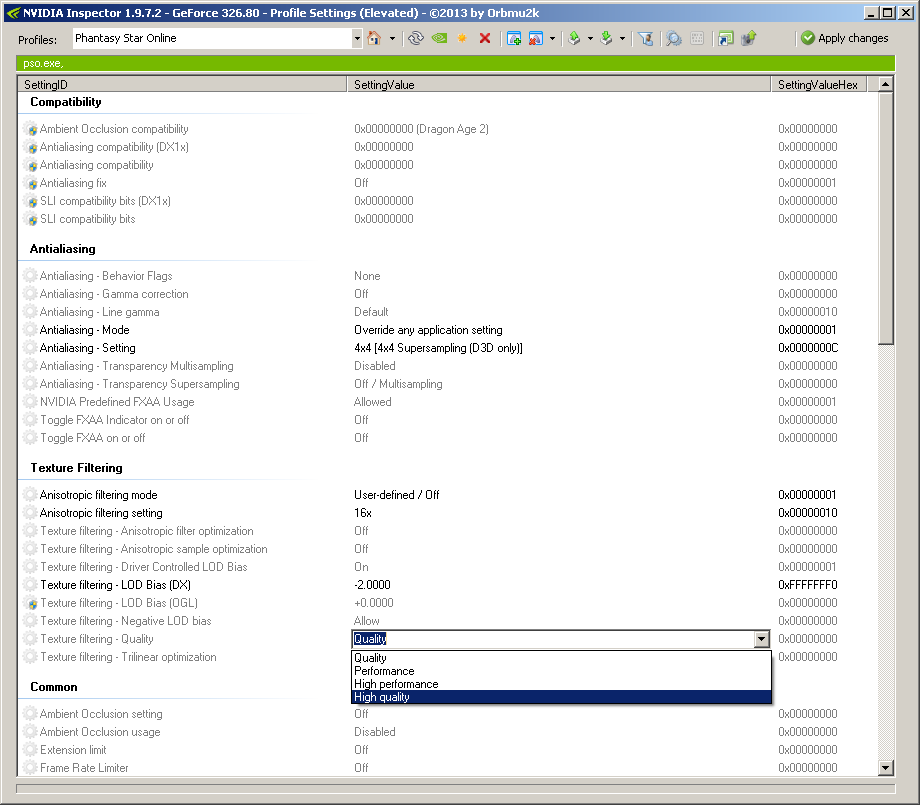Select the '-2.0000' LOD Bias value
The height and width of the screenshot is (805, 920).
pyautogui.click(x=372, y=585)
